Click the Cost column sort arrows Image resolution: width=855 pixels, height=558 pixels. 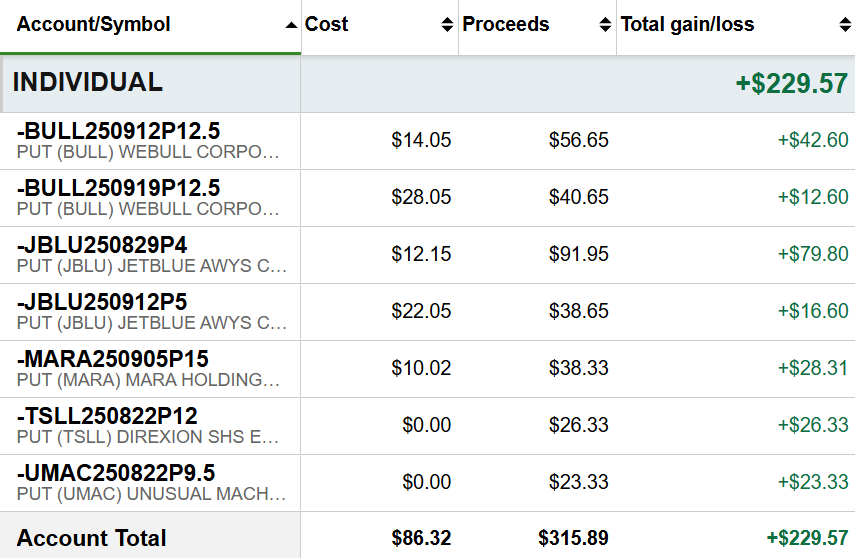[447, 25]
